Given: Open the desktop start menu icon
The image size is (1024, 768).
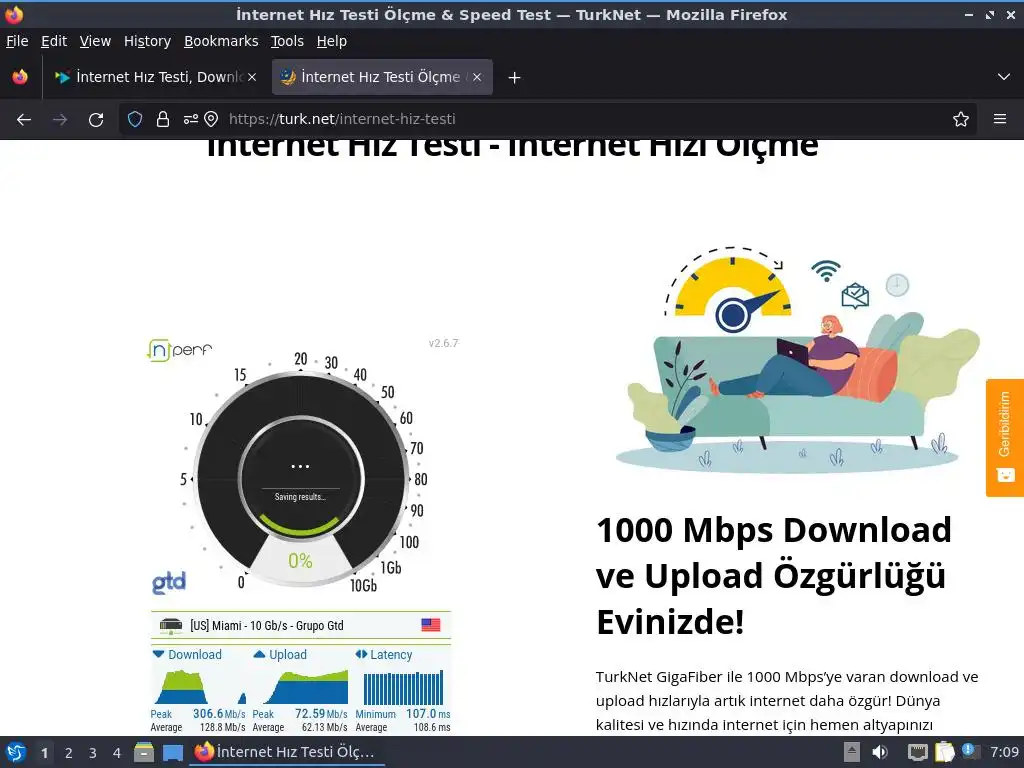Looking at the screenshot, I should 16,752.
